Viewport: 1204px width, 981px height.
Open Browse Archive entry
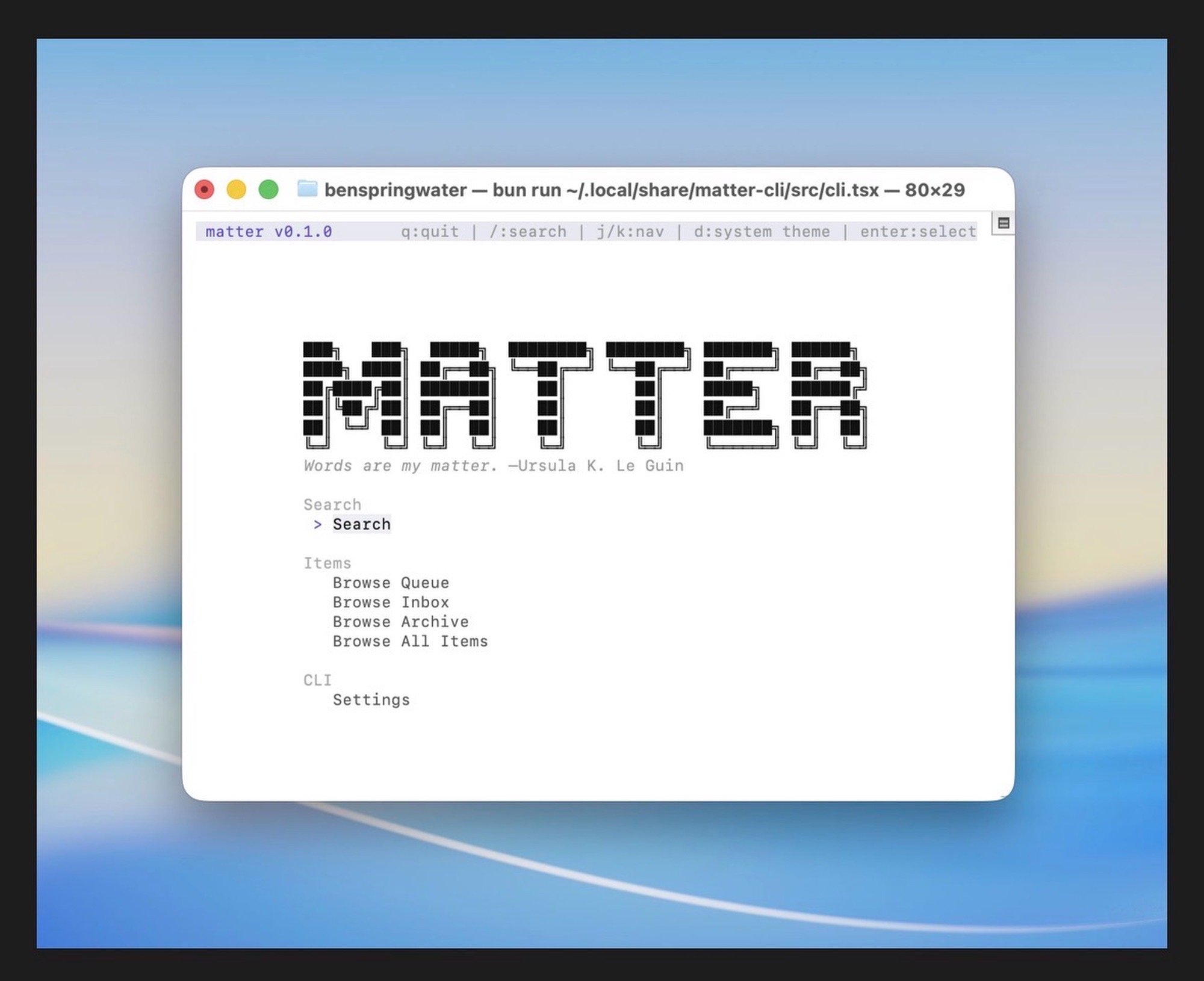point(400,622)
